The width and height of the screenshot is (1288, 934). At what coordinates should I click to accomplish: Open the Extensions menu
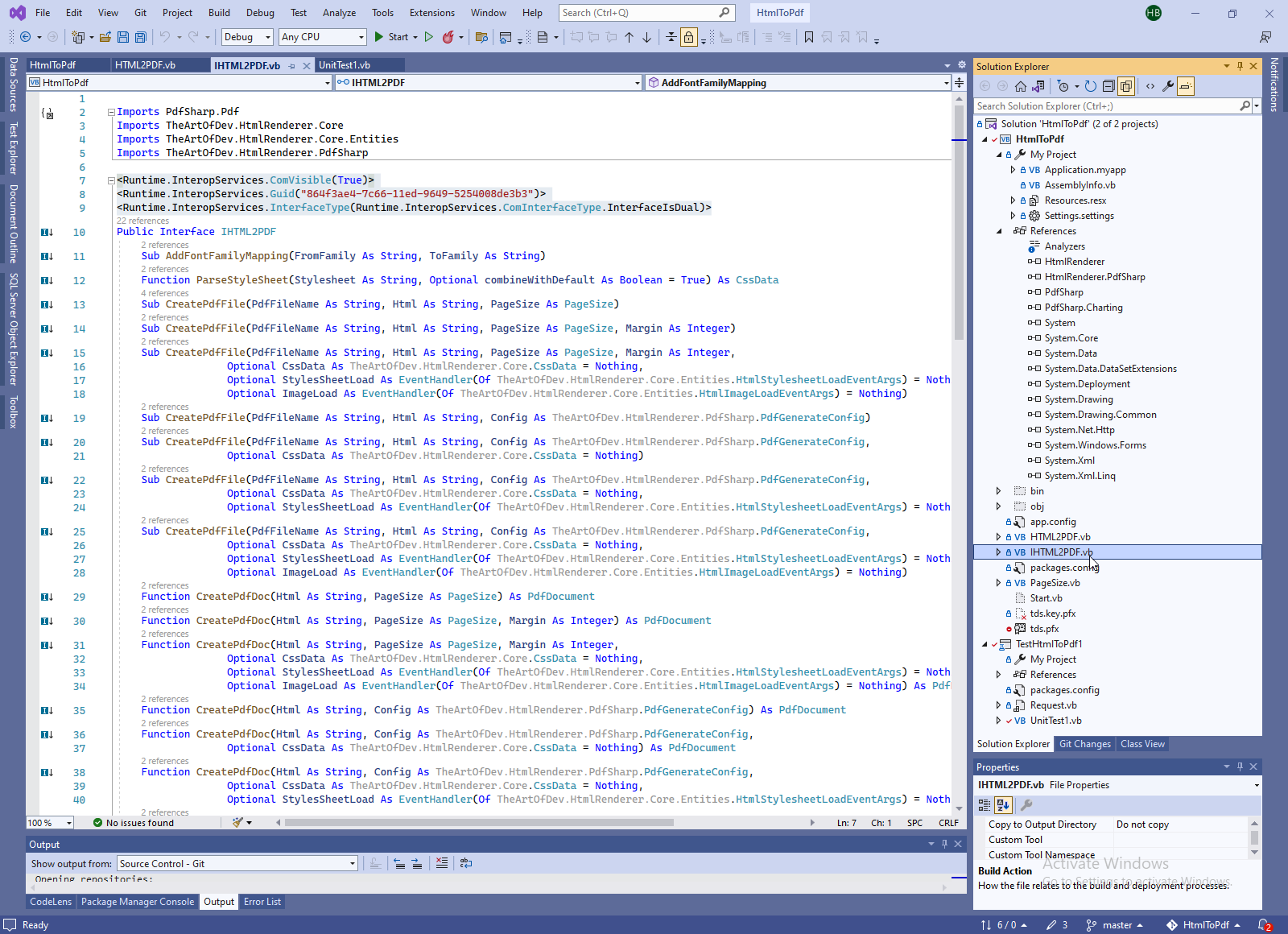(431, 13)
